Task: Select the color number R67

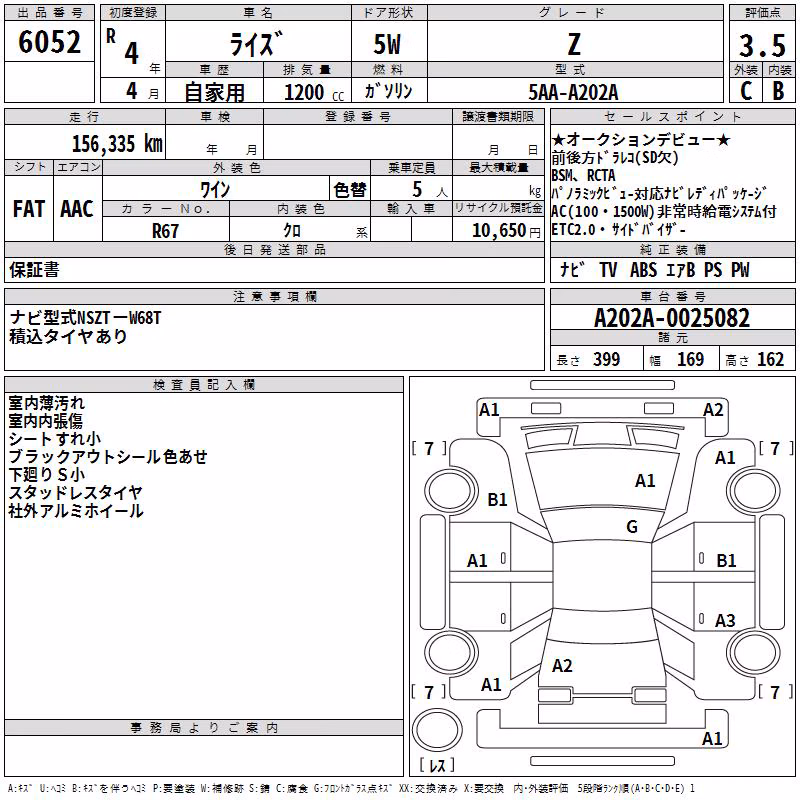Action: click(165, 231)
